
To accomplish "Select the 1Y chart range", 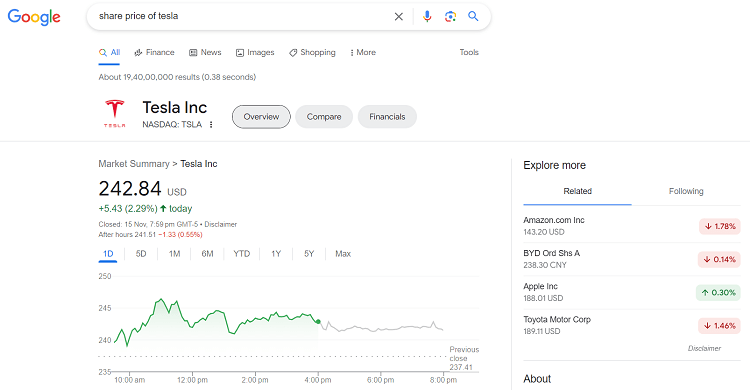I will (276, 254).
